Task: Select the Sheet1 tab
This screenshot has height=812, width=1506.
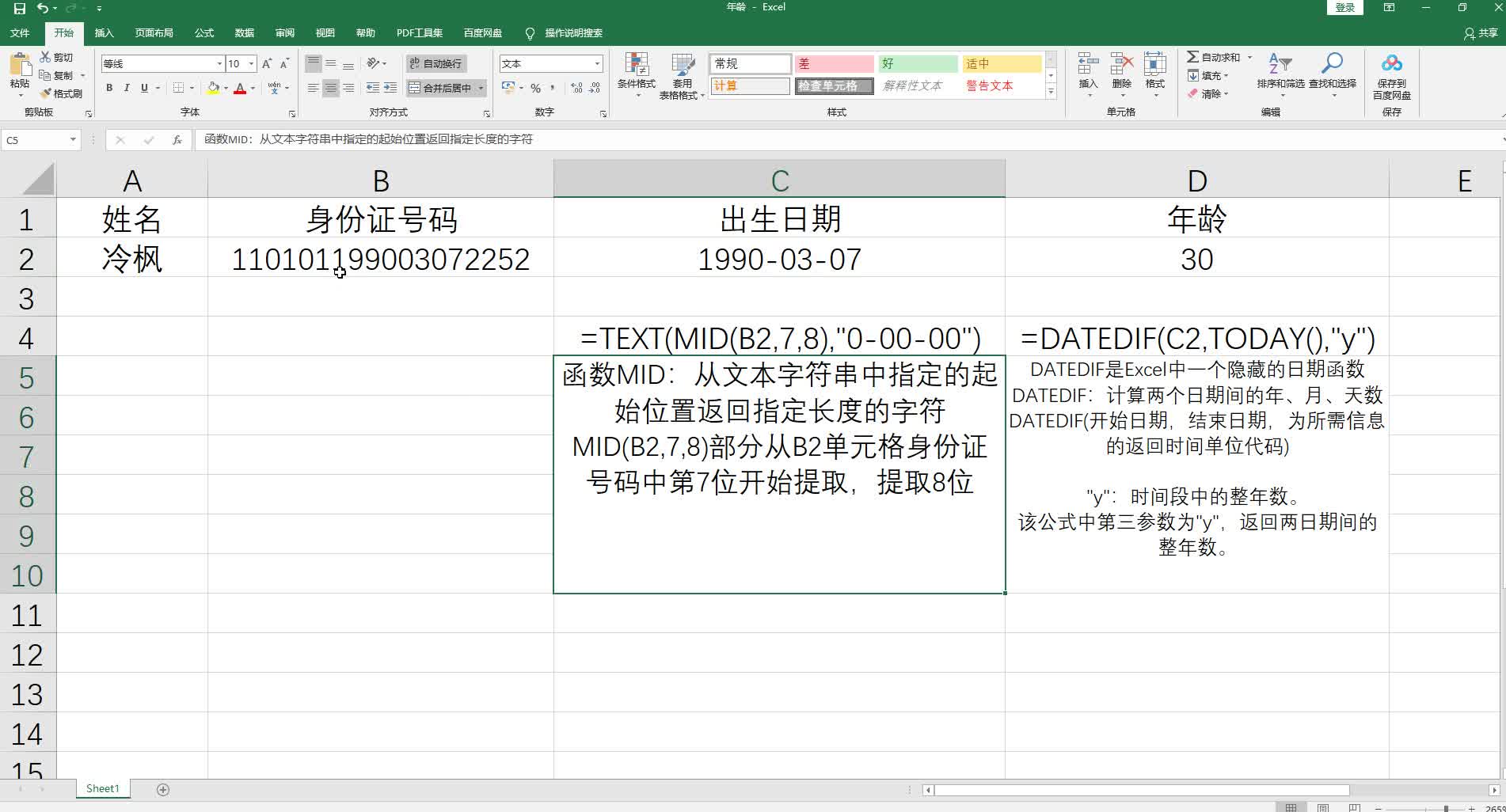Action: [101, 788]
